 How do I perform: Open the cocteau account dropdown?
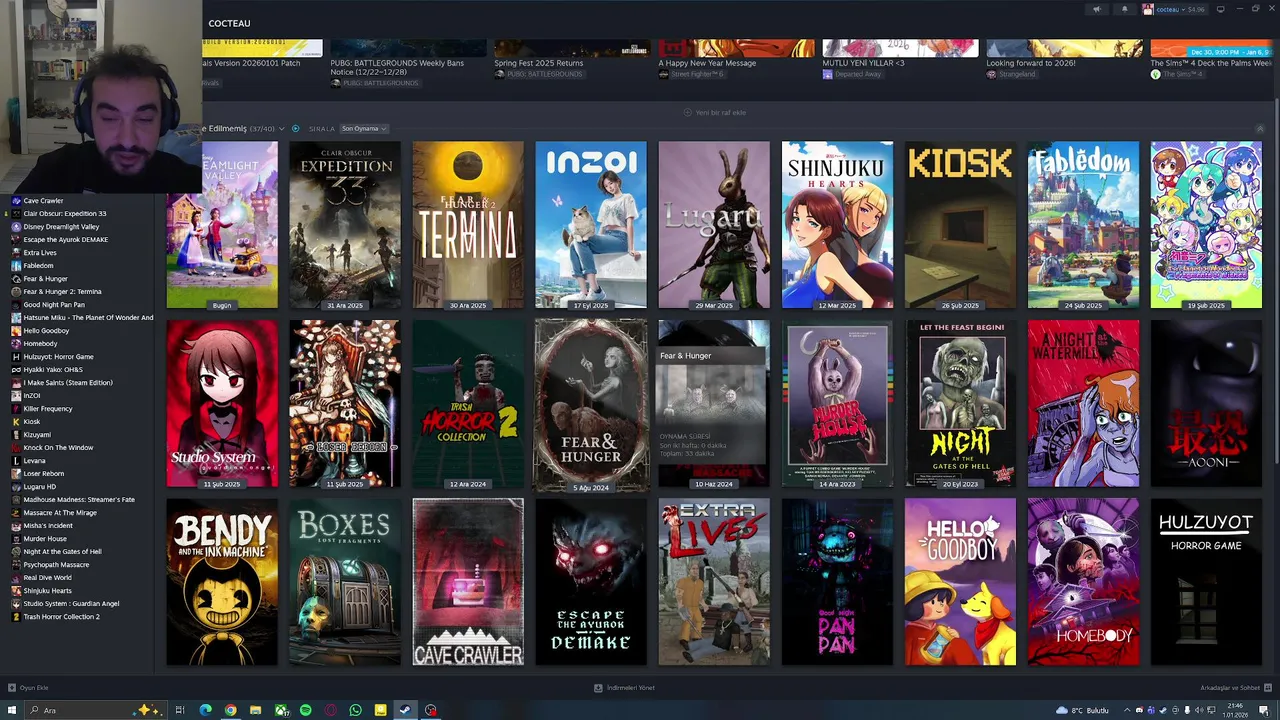(x=1175, y=9)
